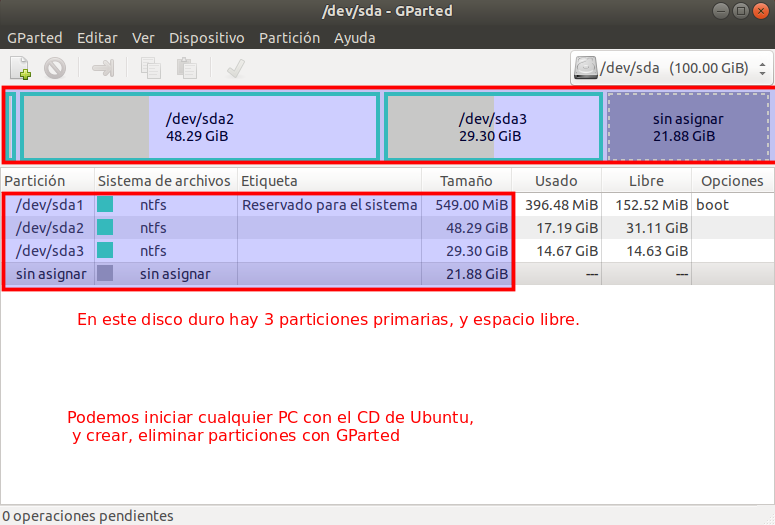Open the Dispositivo menu
Screen dimensions: 775x525
[x=207, y=38]
